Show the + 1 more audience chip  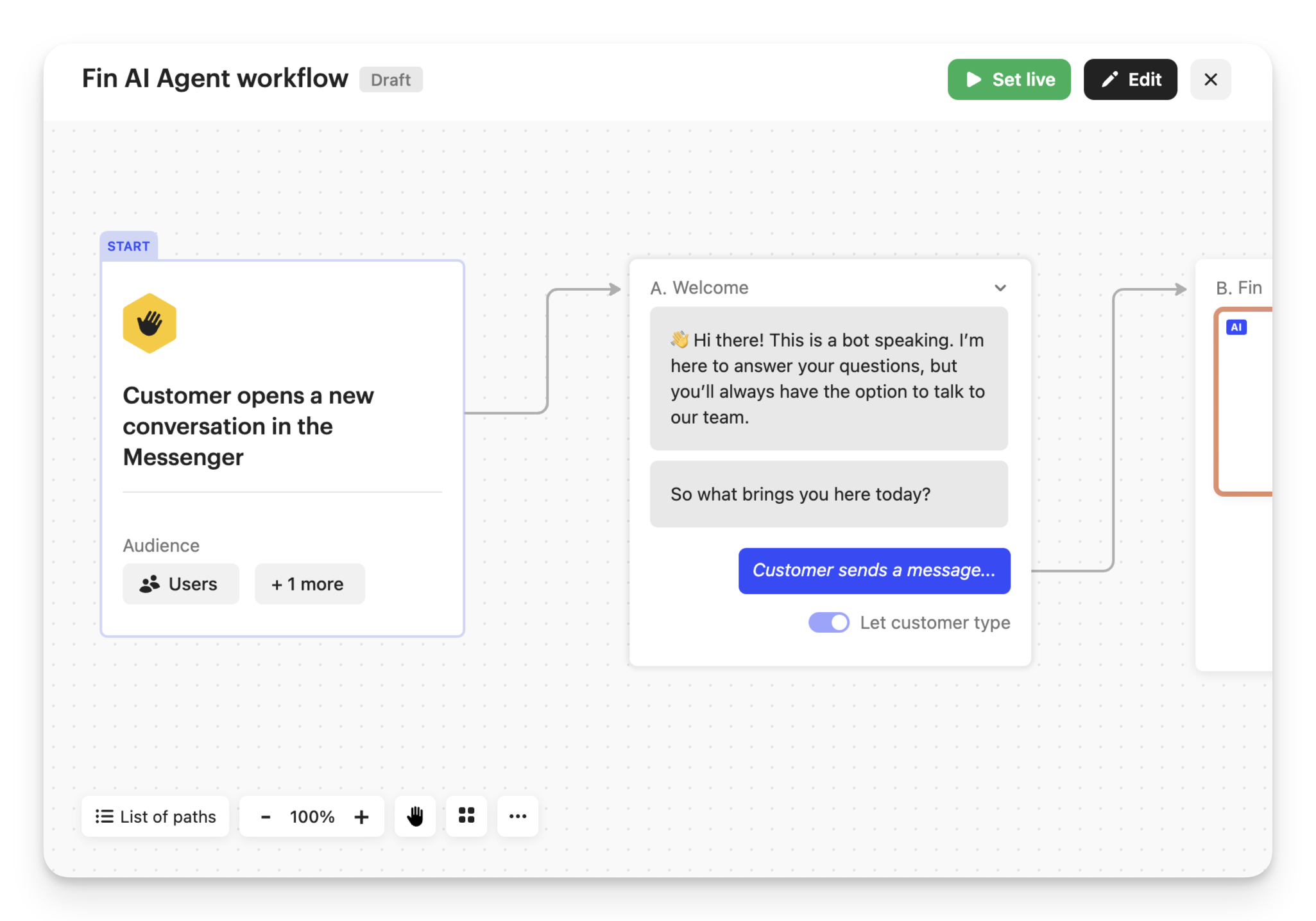(309, 584)
